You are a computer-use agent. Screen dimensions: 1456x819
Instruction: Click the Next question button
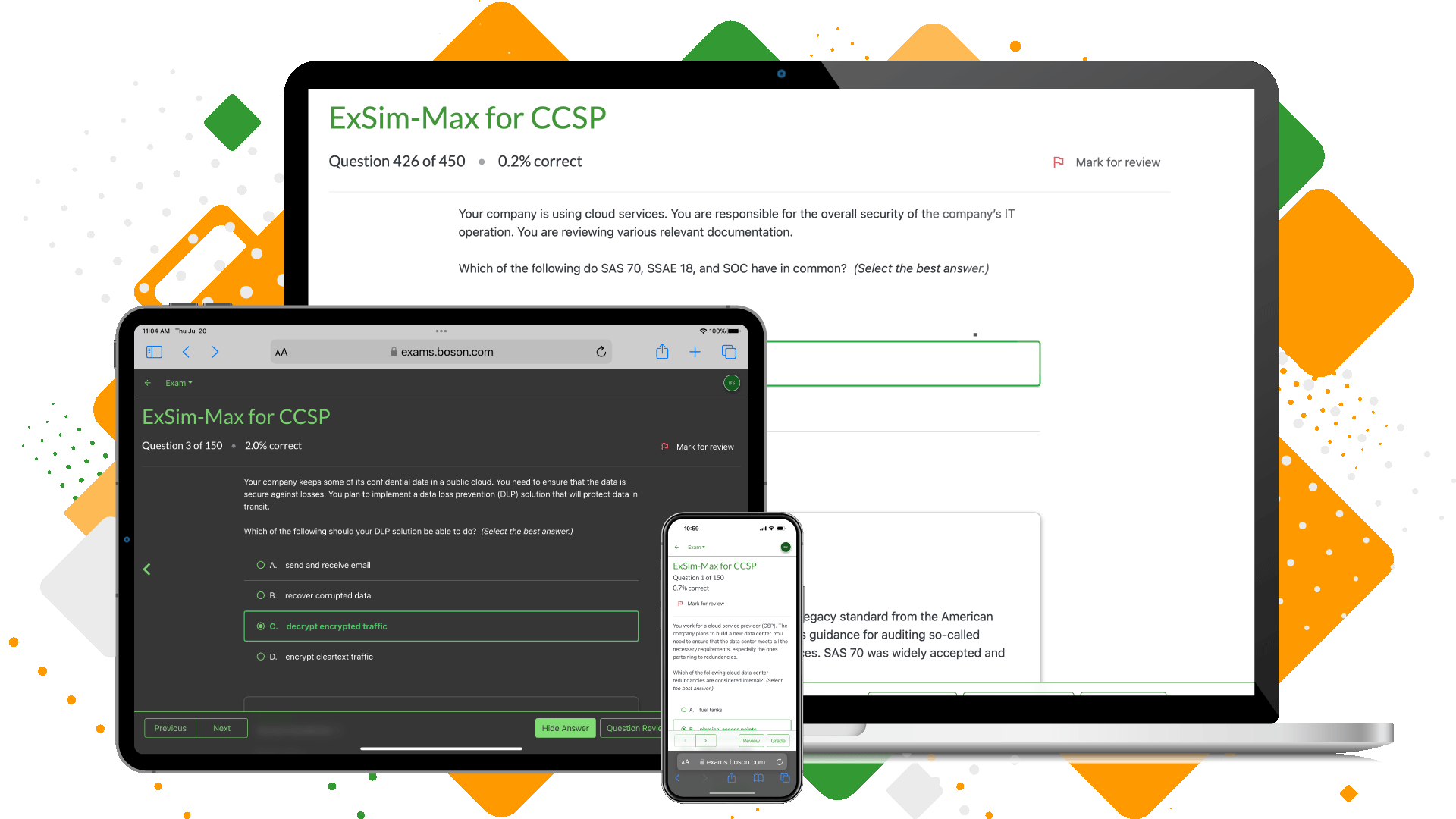pos(222,728)
